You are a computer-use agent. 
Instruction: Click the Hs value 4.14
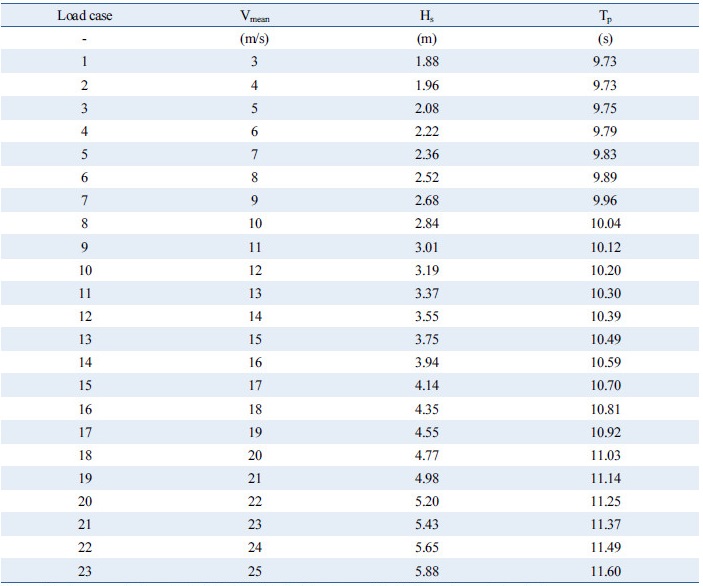pyautogui.click(x=428, y=385)
